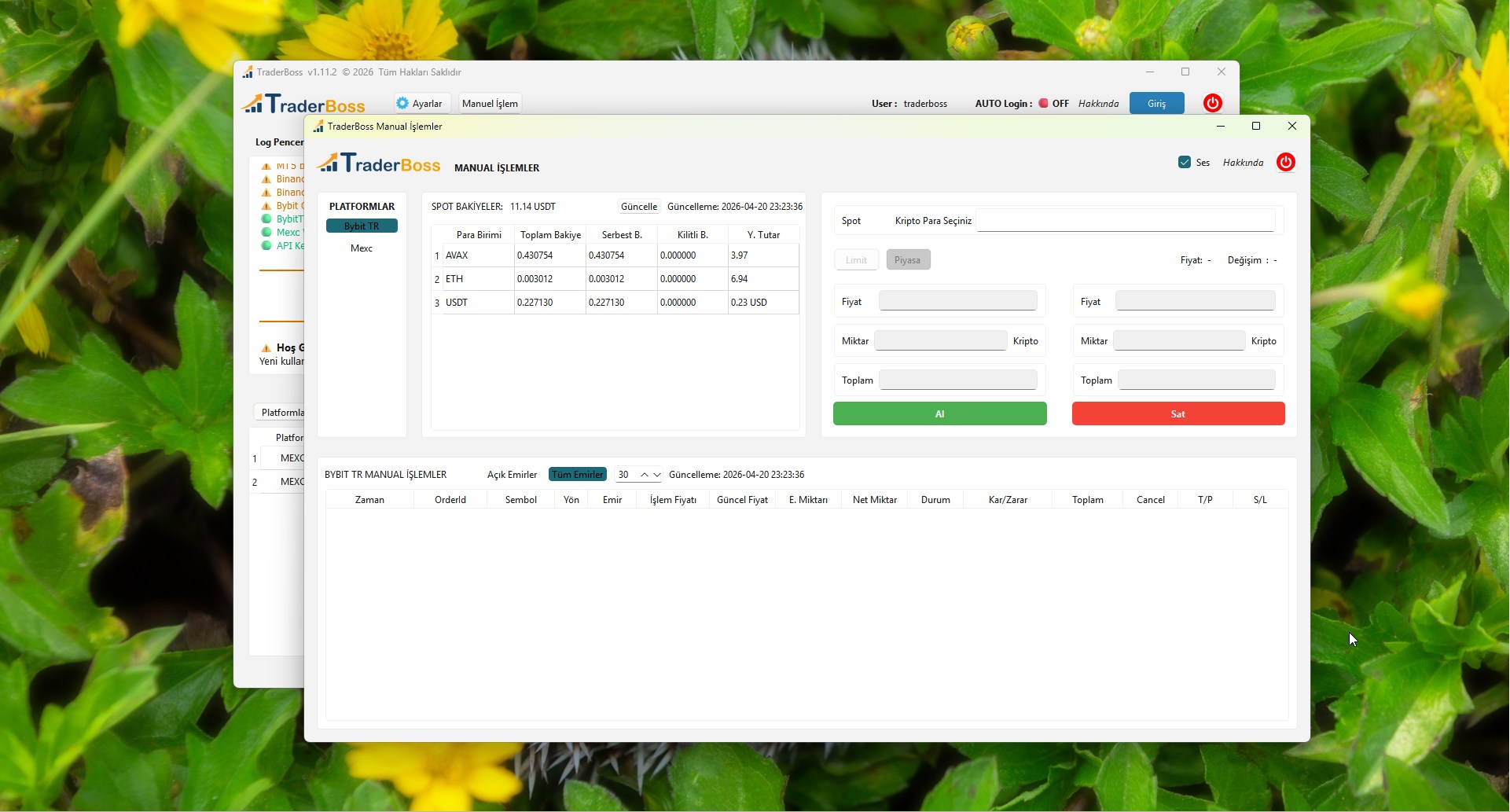Click the T/P column header
This screenshot has width=1510, height=812.
[1205, 500]
